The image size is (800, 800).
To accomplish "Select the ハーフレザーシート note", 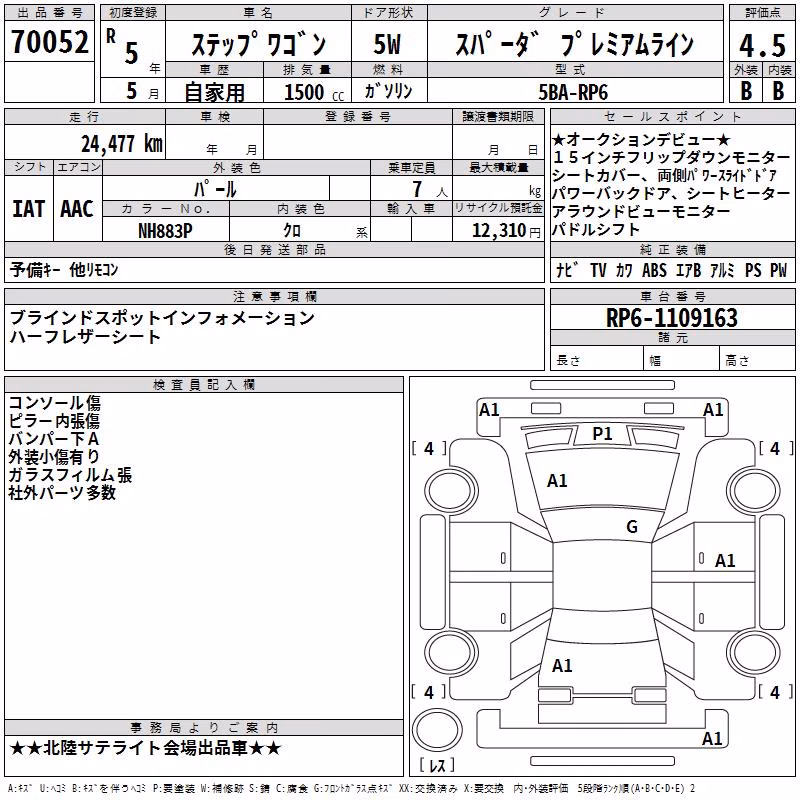I will click(x=85, y=337).
